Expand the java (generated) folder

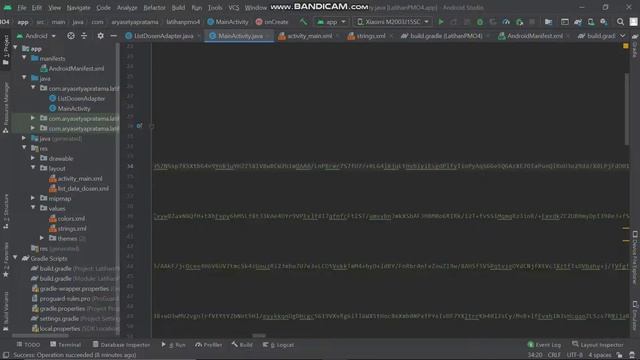(x=24, y=138)
